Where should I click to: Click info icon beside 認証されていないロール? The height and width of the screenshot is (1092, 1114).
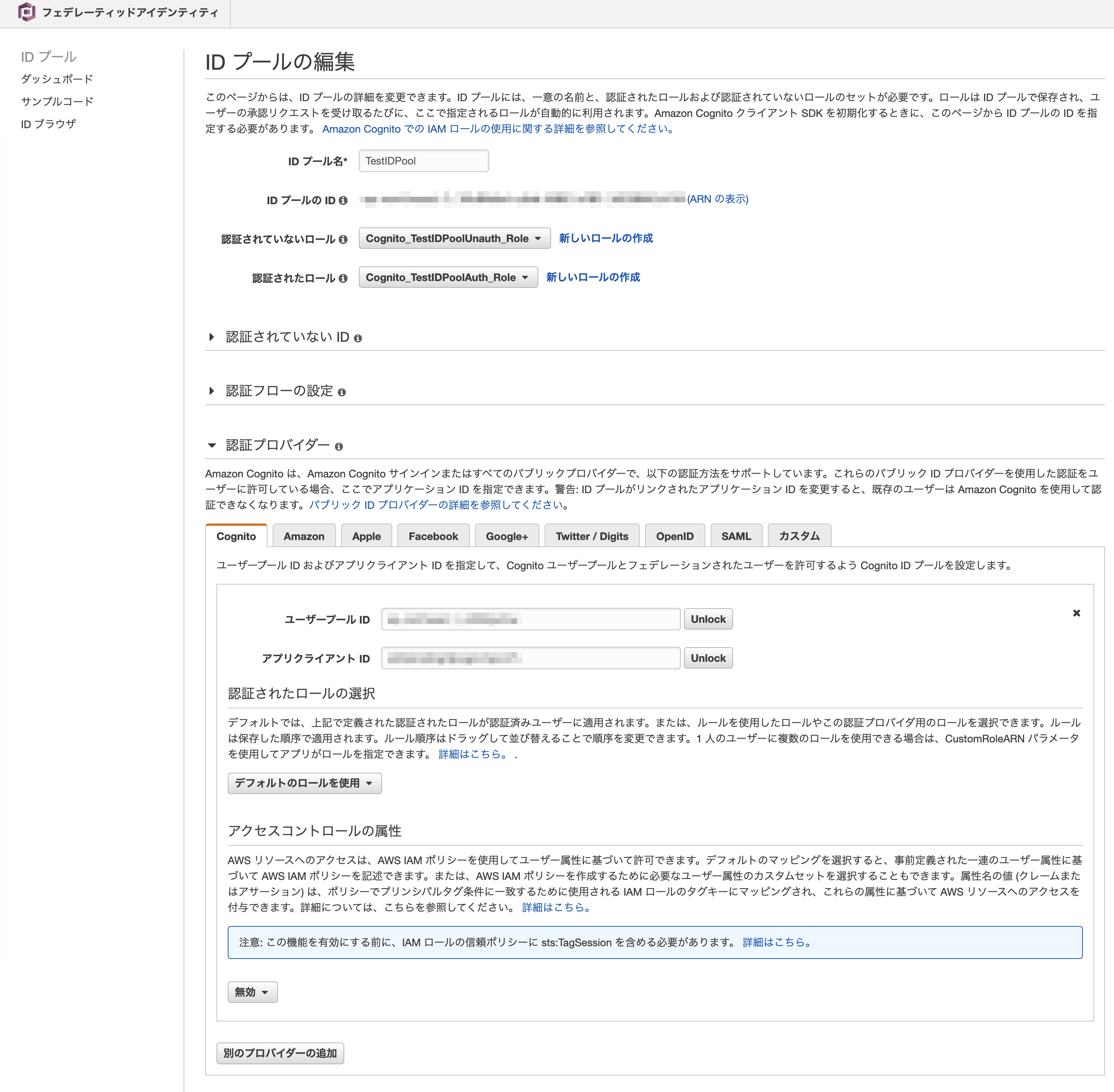coord(343,239)
